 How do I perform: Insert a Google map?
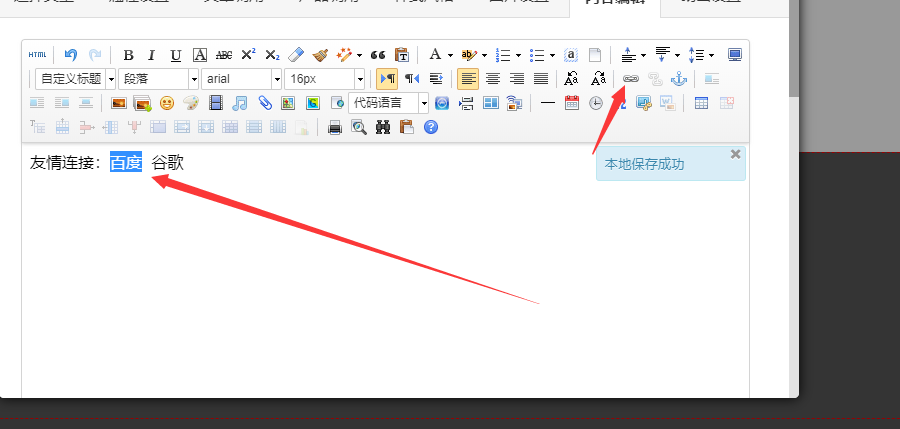tap(312, 103)
